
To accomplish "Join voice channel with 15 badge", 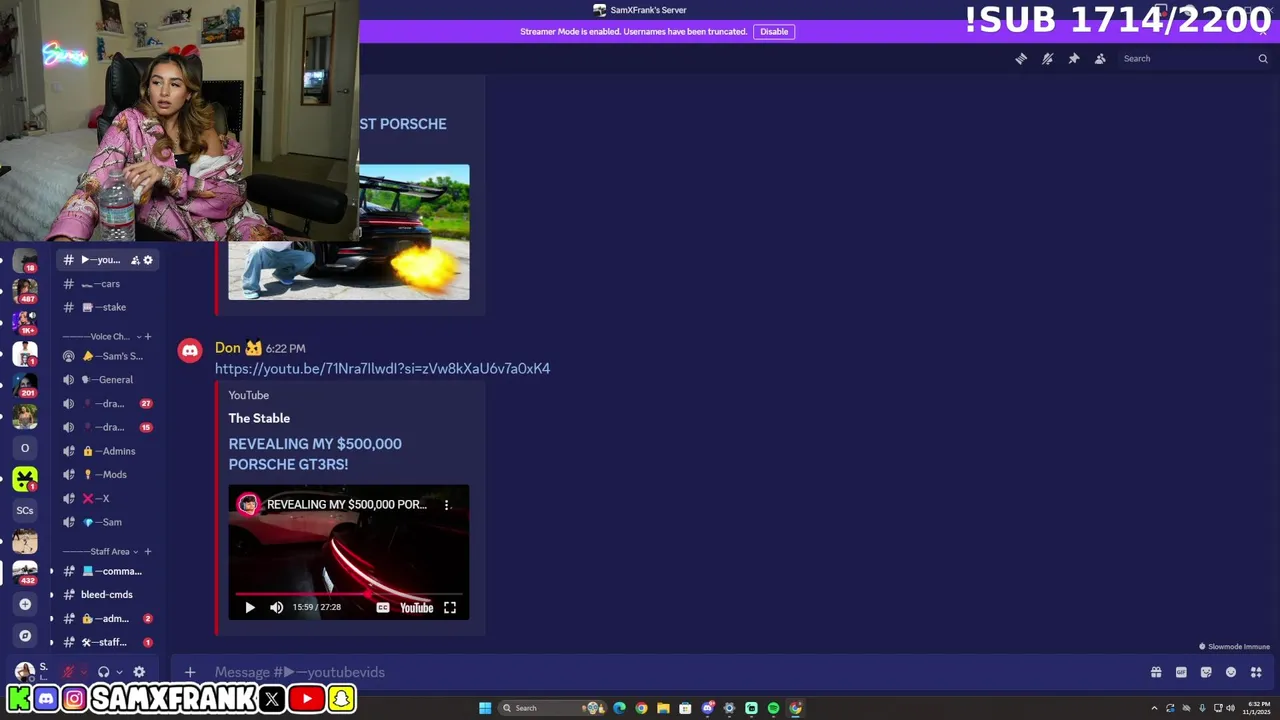I will pyautogui.click(x=108, y=427).
